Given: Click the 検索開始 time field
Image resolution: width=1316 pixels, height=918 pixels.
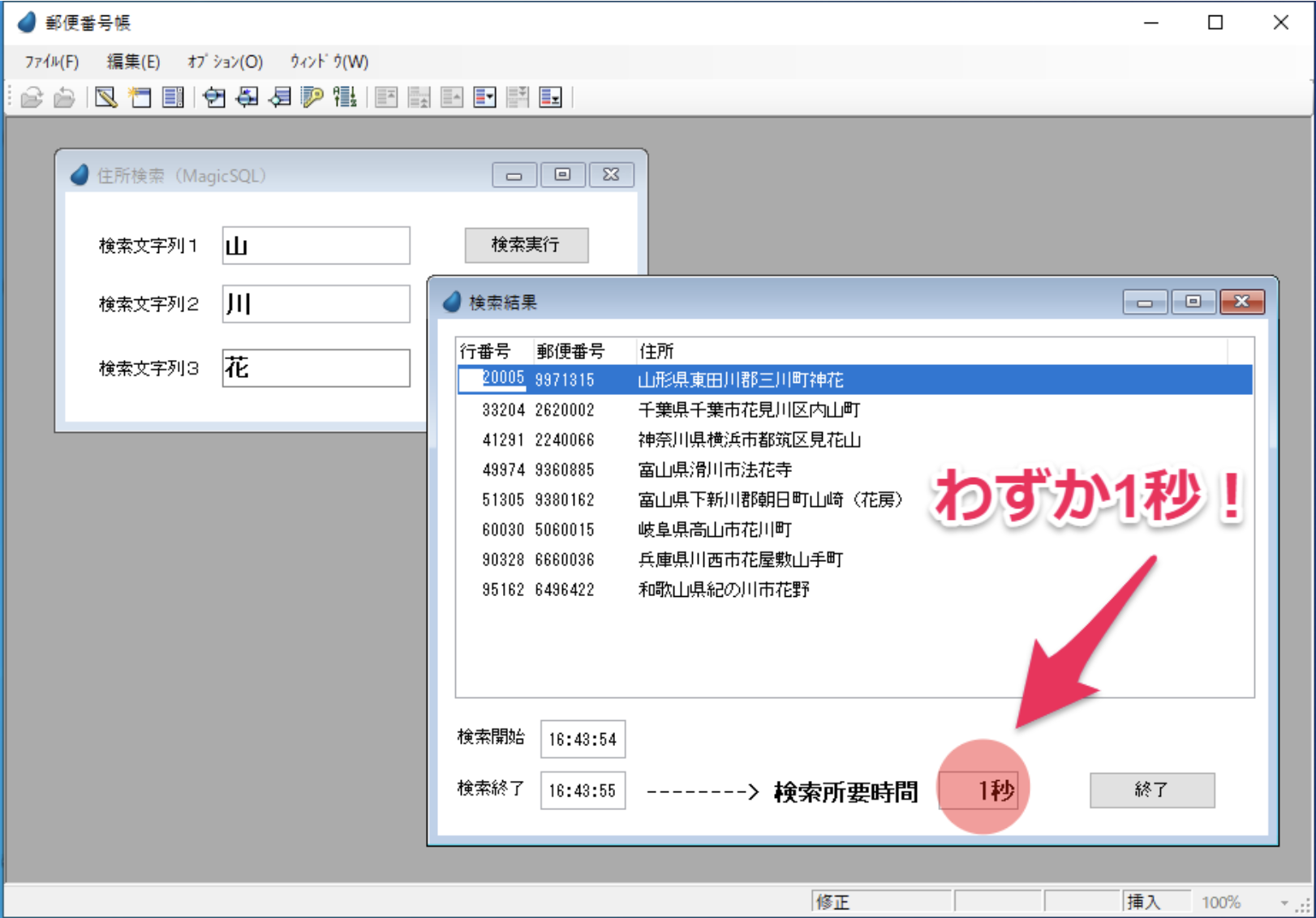Looking at the screenshot, I should (x=583, y=740).
